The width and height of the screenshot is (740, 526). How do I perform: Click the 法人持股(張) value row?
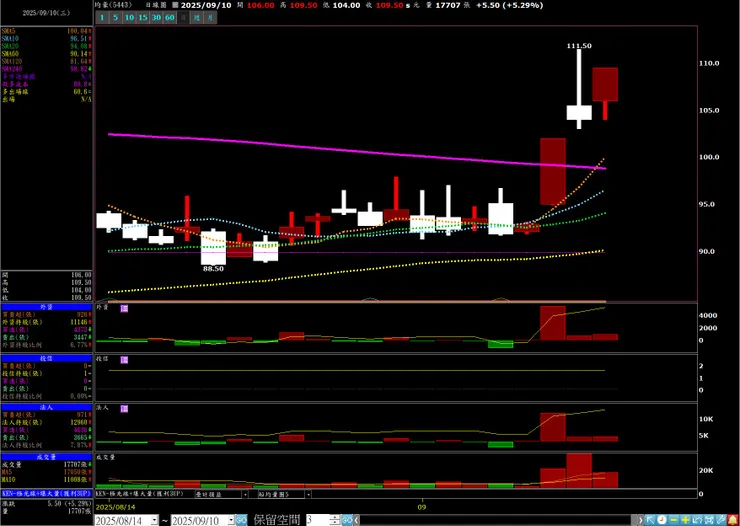[x=46, y=422]
